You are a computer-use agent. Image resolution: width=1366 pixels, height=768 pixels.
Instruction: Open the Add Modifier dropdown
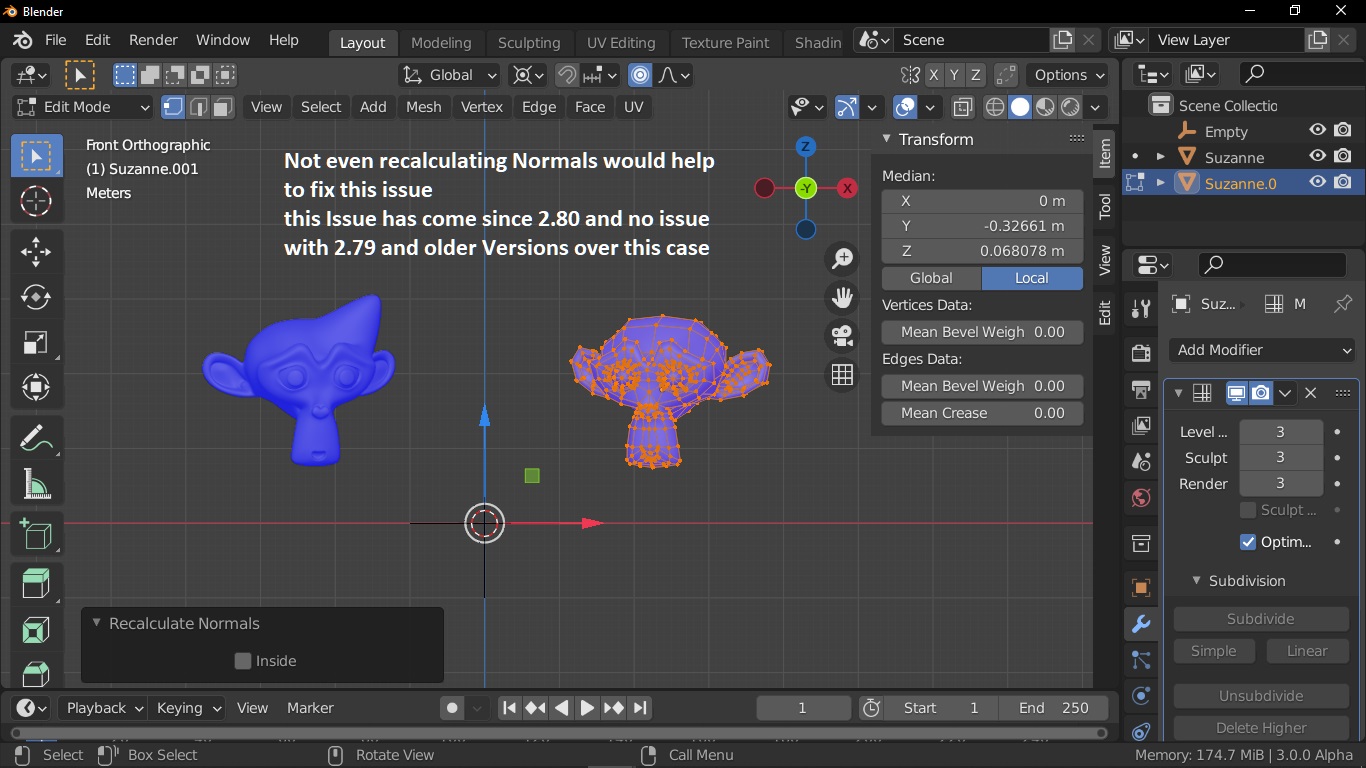pos(1262,350)
